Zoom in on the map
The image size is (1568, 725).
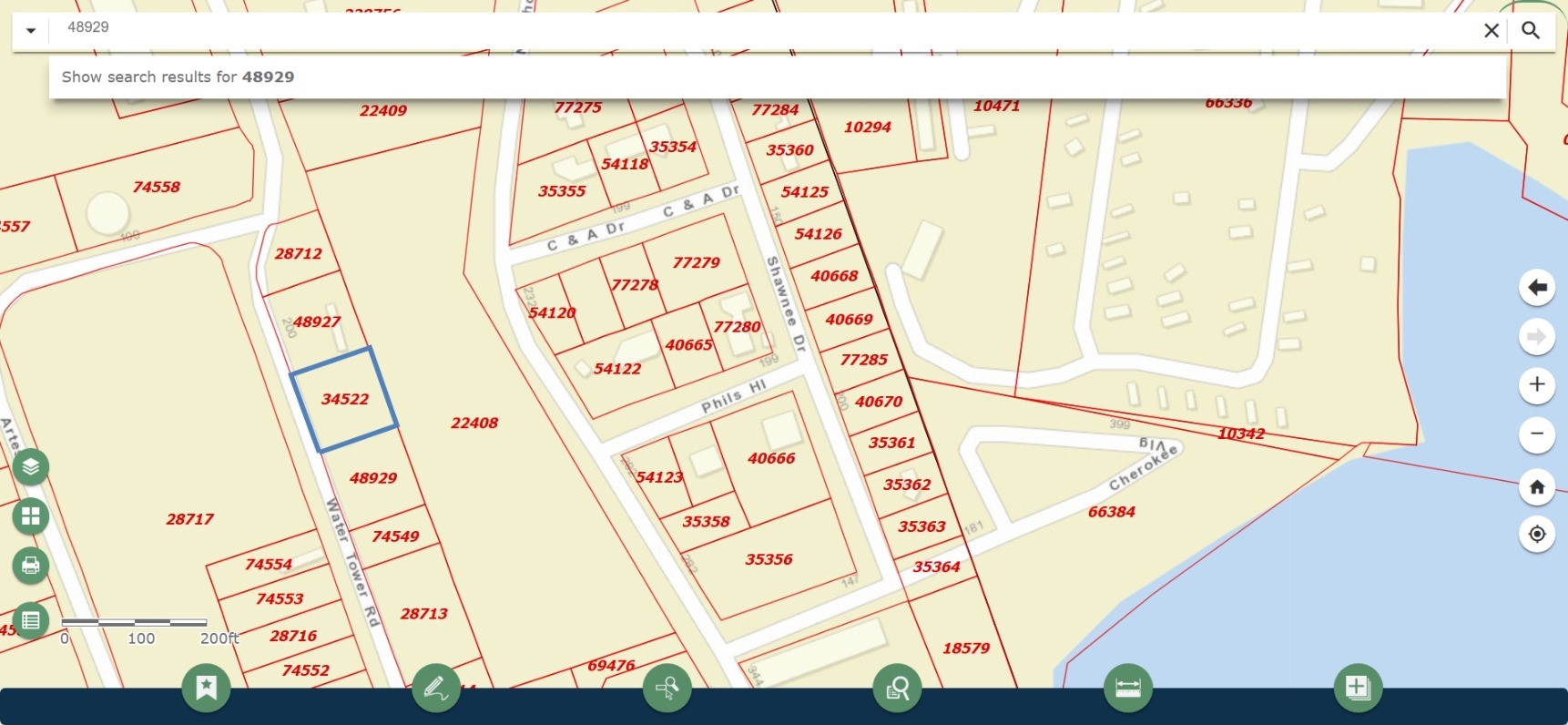[1537, 384]
